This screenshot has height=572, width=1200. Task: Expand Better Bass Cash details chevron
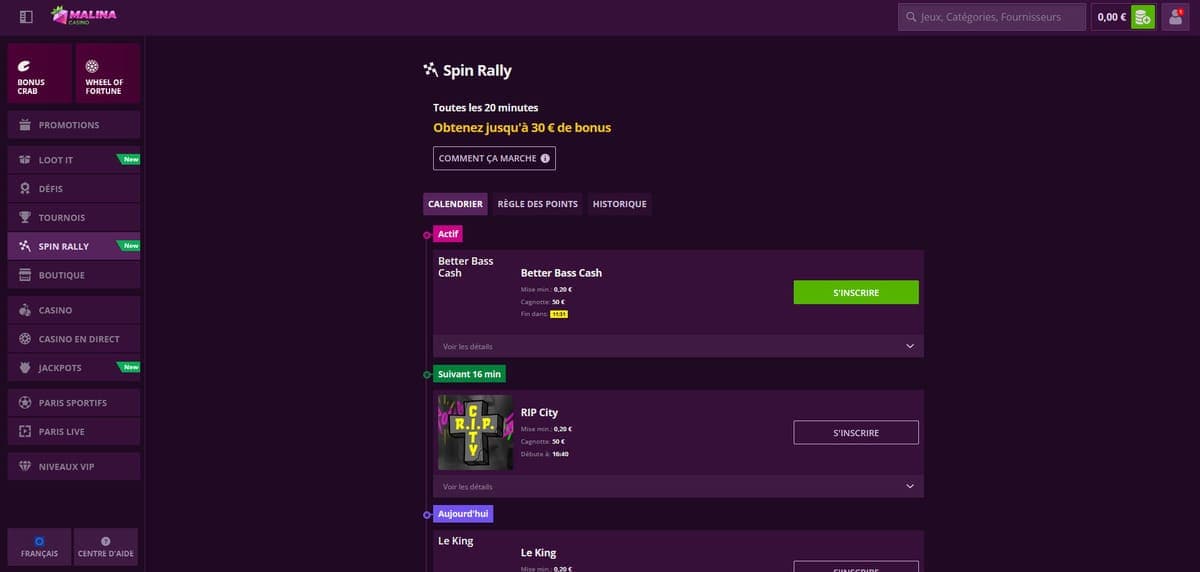pos(910,346)
